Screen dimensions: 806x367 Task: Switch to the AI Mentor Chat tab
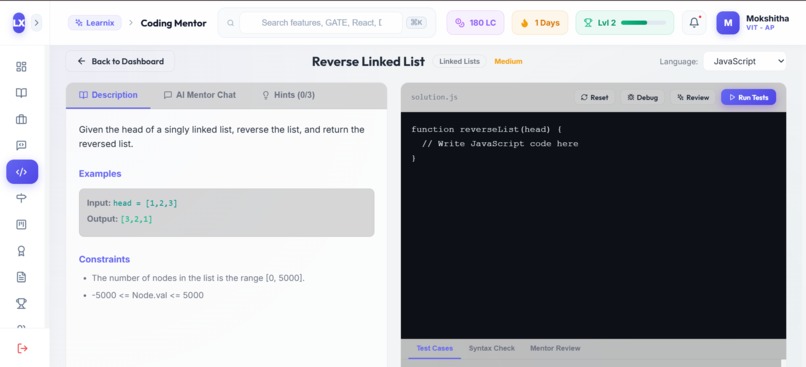pos(199,95)
